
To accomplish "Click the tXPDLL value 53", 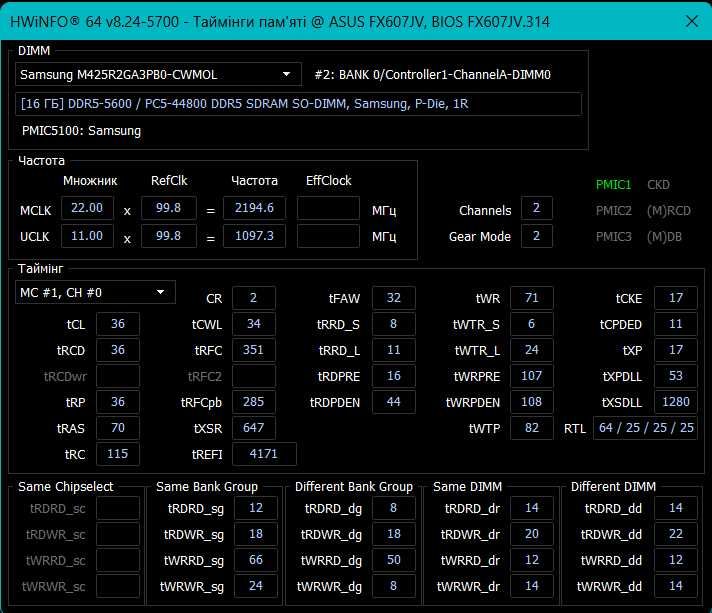I will (676, 376).
